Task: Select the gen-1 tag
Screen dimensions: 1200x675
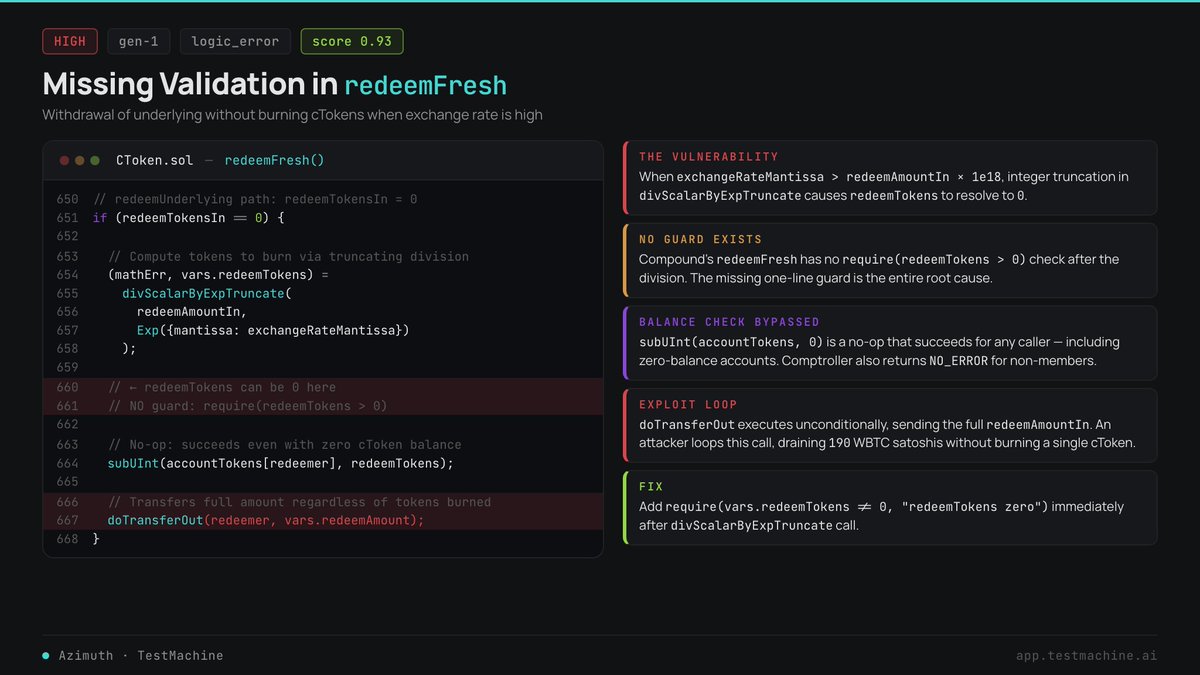Action: coord(139,41)
